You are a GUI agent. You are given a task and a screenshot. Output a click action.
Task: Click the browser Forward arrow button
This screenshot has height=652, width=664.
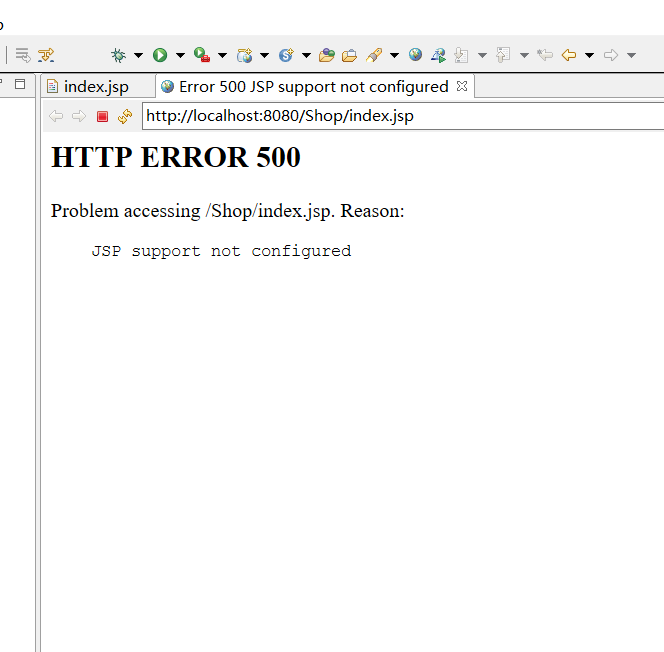[79, 116]
